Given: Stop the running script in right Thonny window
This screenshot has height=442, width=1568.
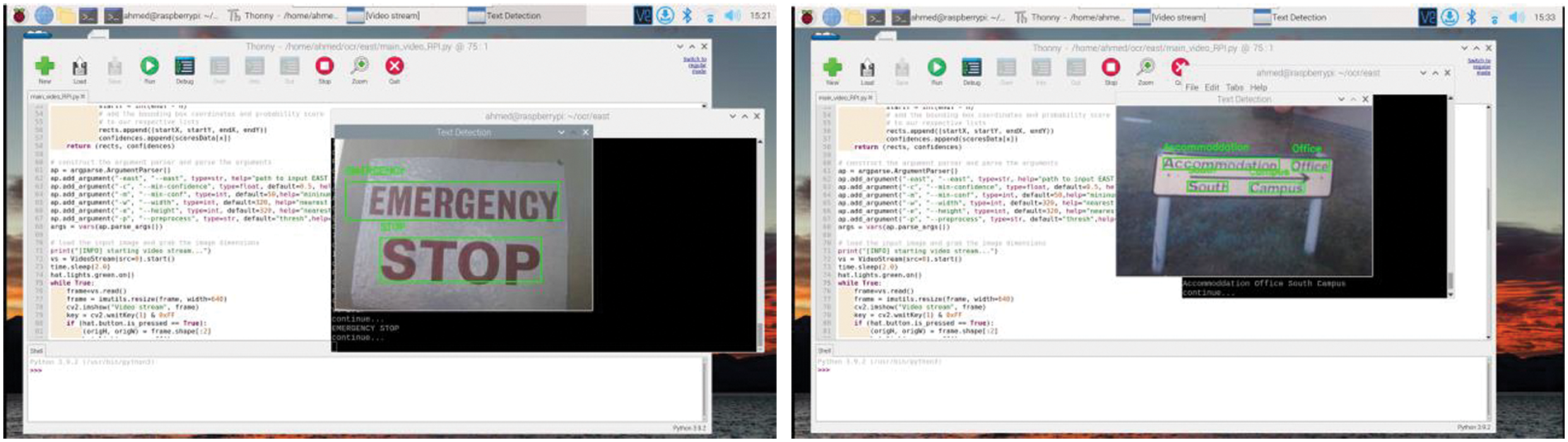Looking at the screenshot, I should (x=1111, y=69).
